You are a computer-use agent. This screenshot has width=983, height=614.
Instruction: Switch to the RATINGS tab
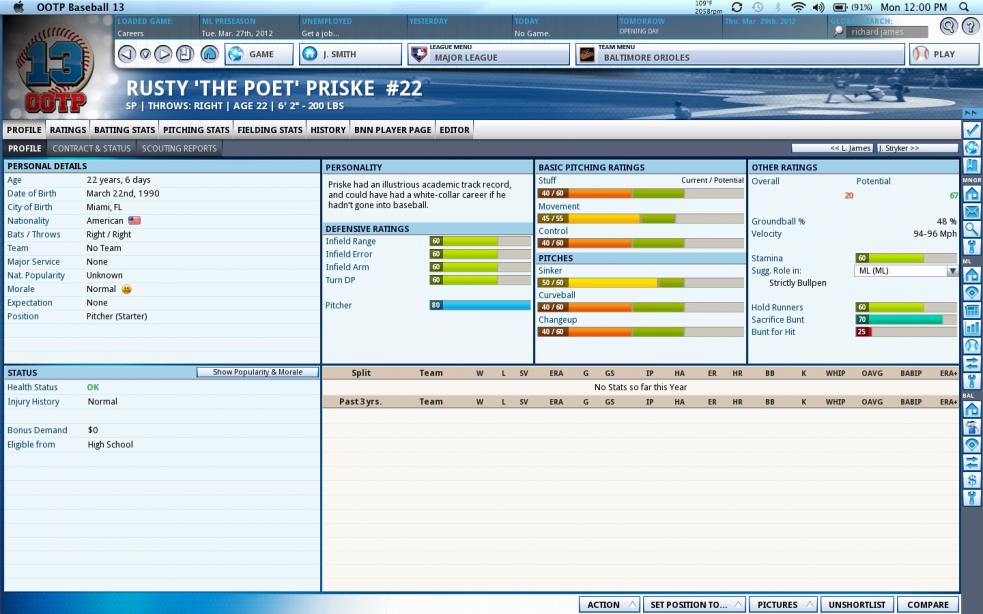tap(68, 130)
